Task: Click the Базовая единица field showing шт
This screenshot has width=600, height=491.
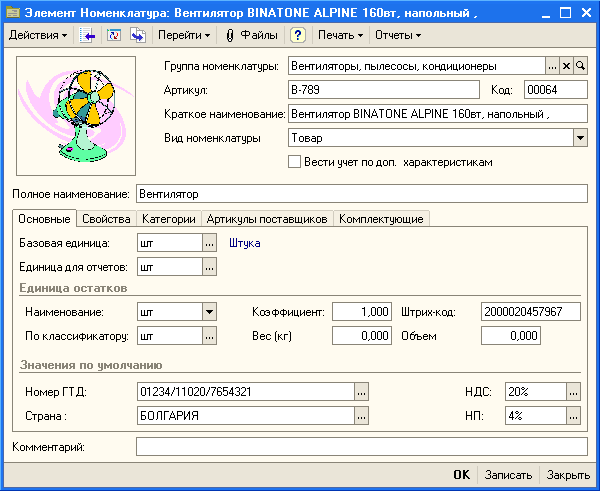Action: (x=170, y=243)
